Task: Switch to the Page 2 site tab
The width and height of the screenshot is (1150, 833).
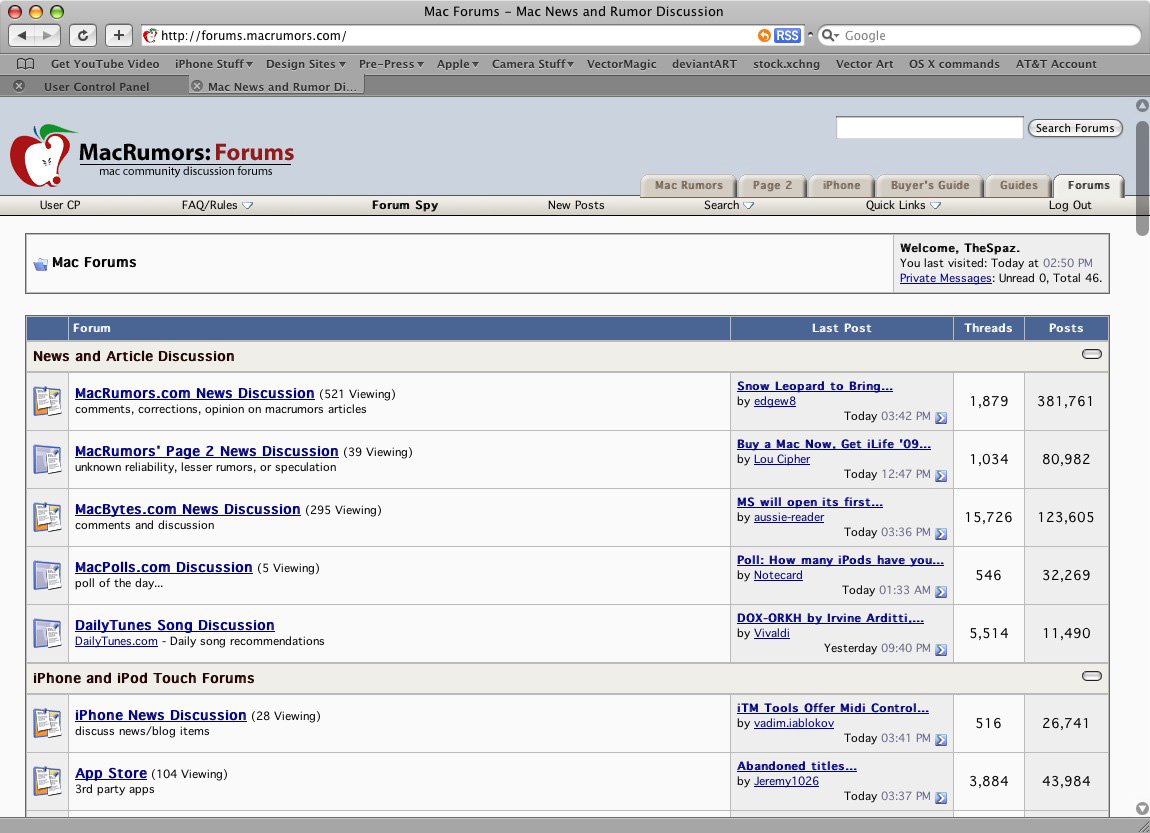Action: coord(772,186)
